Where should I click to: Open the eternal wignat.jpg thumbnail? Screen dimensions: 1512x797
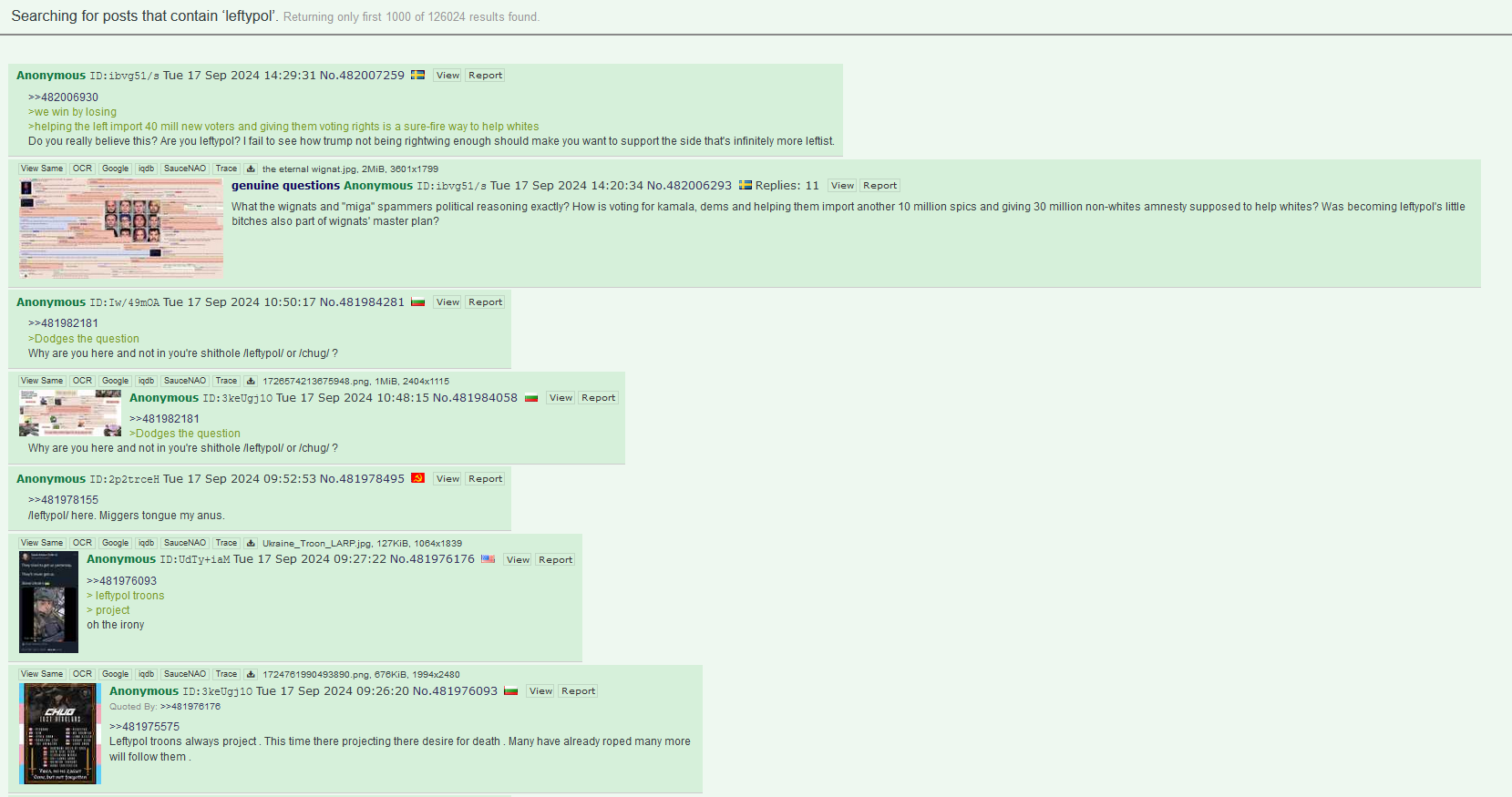click(x=121, y=228)
